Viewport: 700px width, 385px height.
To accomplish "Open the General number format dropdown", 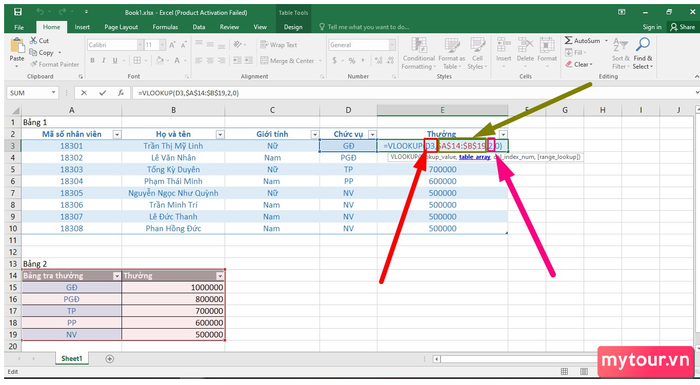I will [392, 45].
